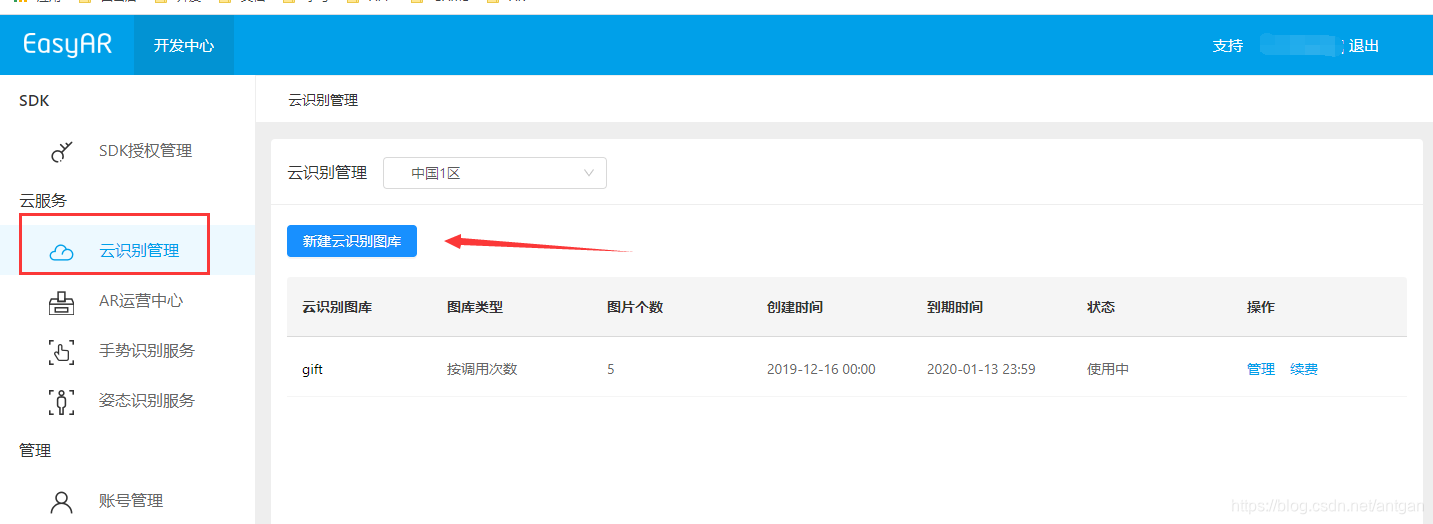Click the 云识别管理 breadcrumb title
1433x524 pixels.
(x=323, y=100)
